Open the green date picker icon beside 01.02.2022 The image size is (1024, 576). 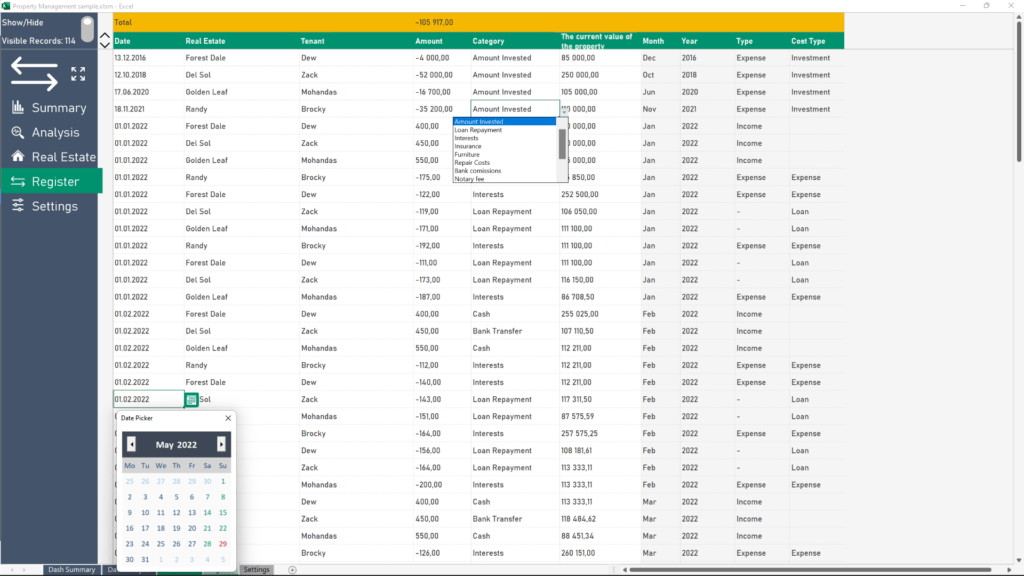coord(190,398)
